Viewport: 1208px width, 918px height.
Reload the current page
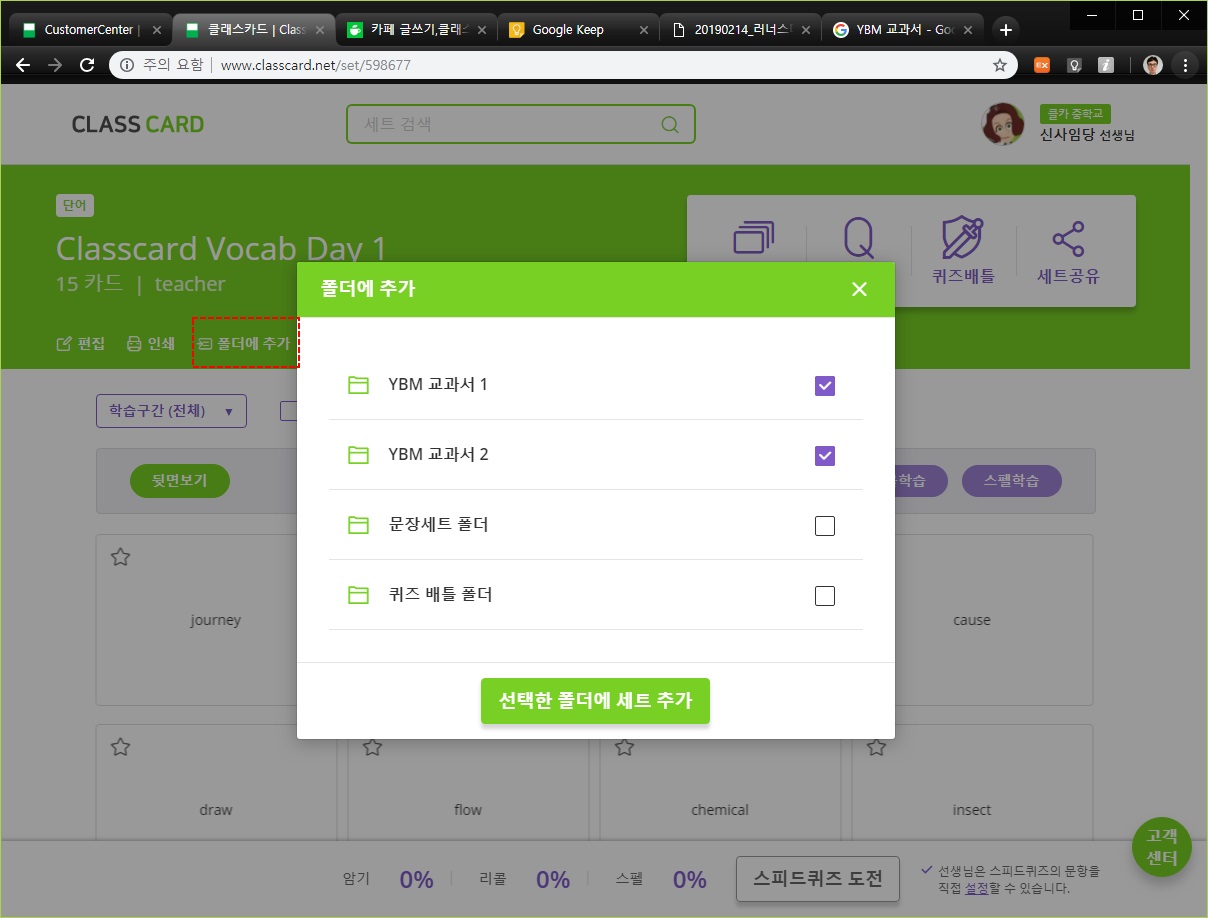coord(87,65)
